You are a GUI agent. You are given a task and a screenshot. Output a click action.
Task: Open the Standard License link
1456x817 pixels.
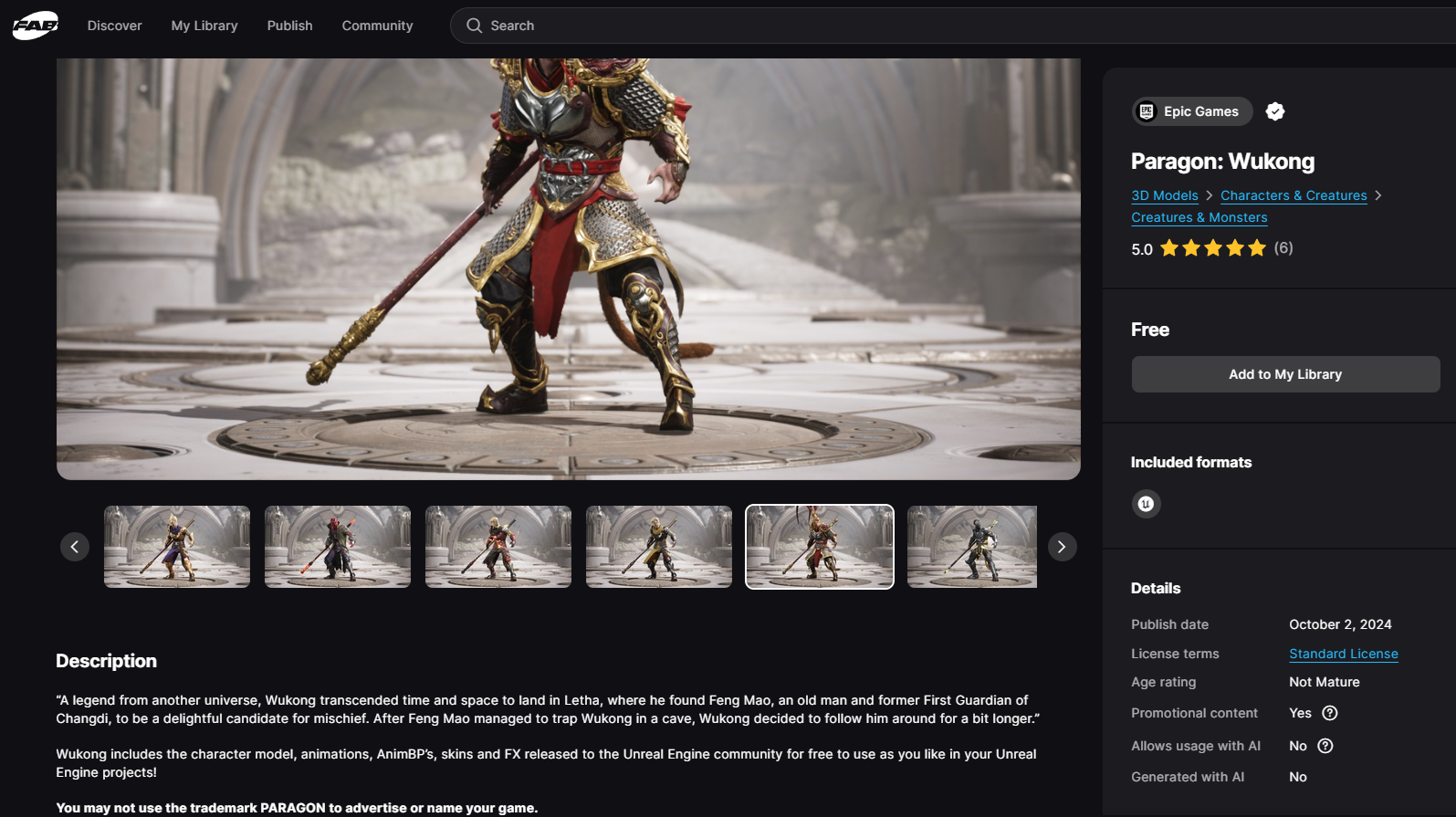tap(1343, 654)
